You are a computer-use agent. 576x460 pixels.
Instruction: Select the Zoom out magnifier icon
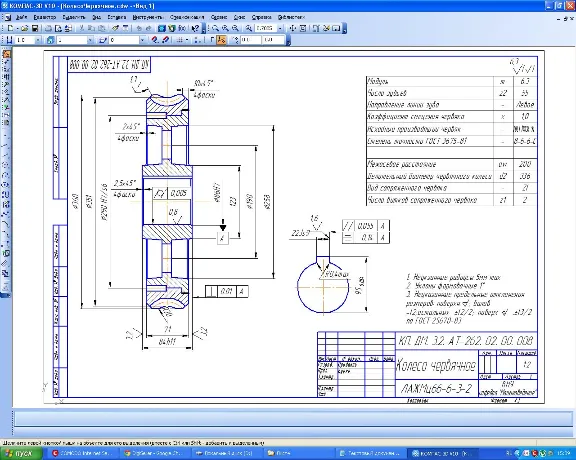point(235,28)
